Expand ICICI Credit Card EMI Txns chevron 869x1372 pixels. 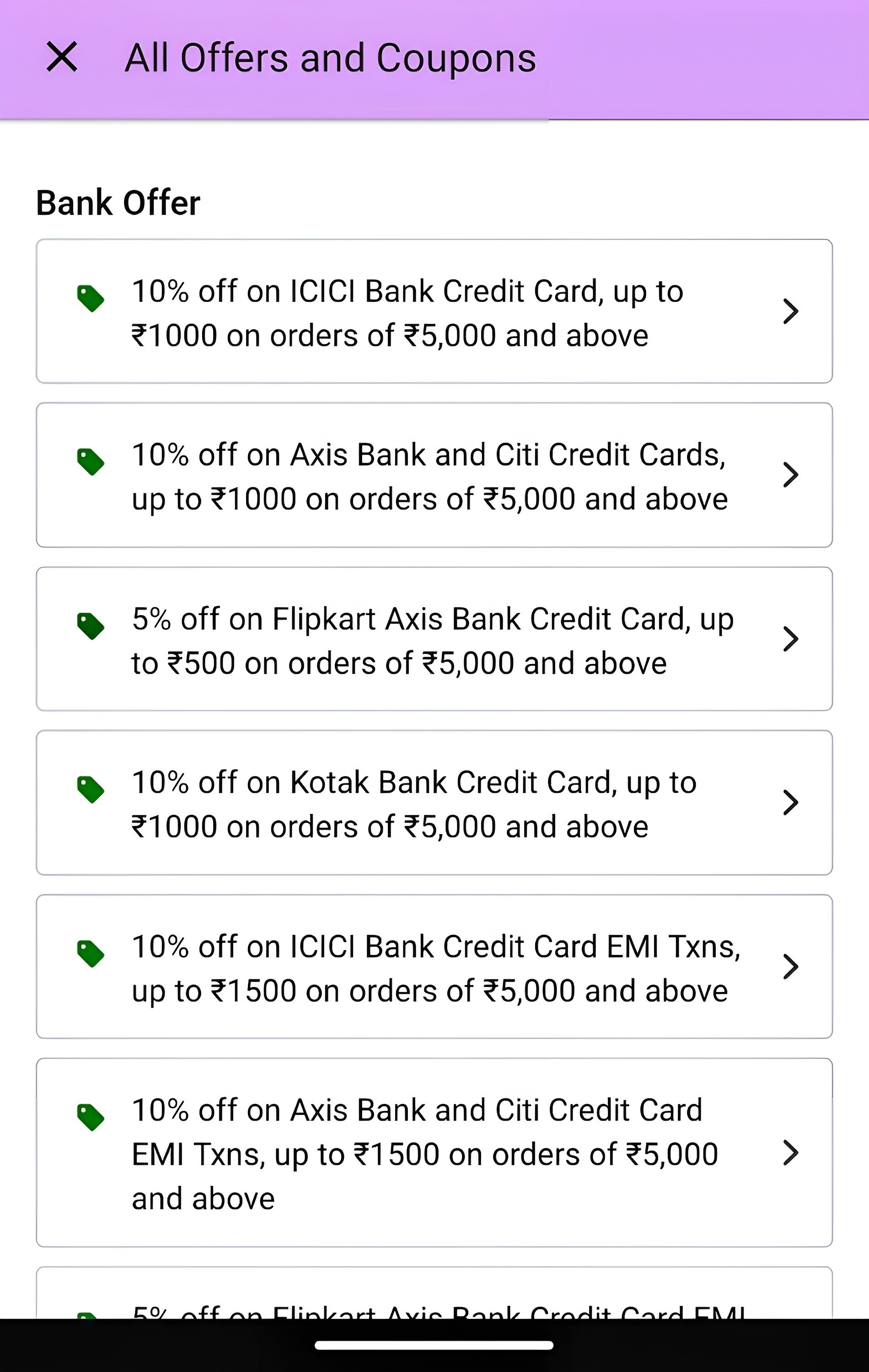point(790,966)
